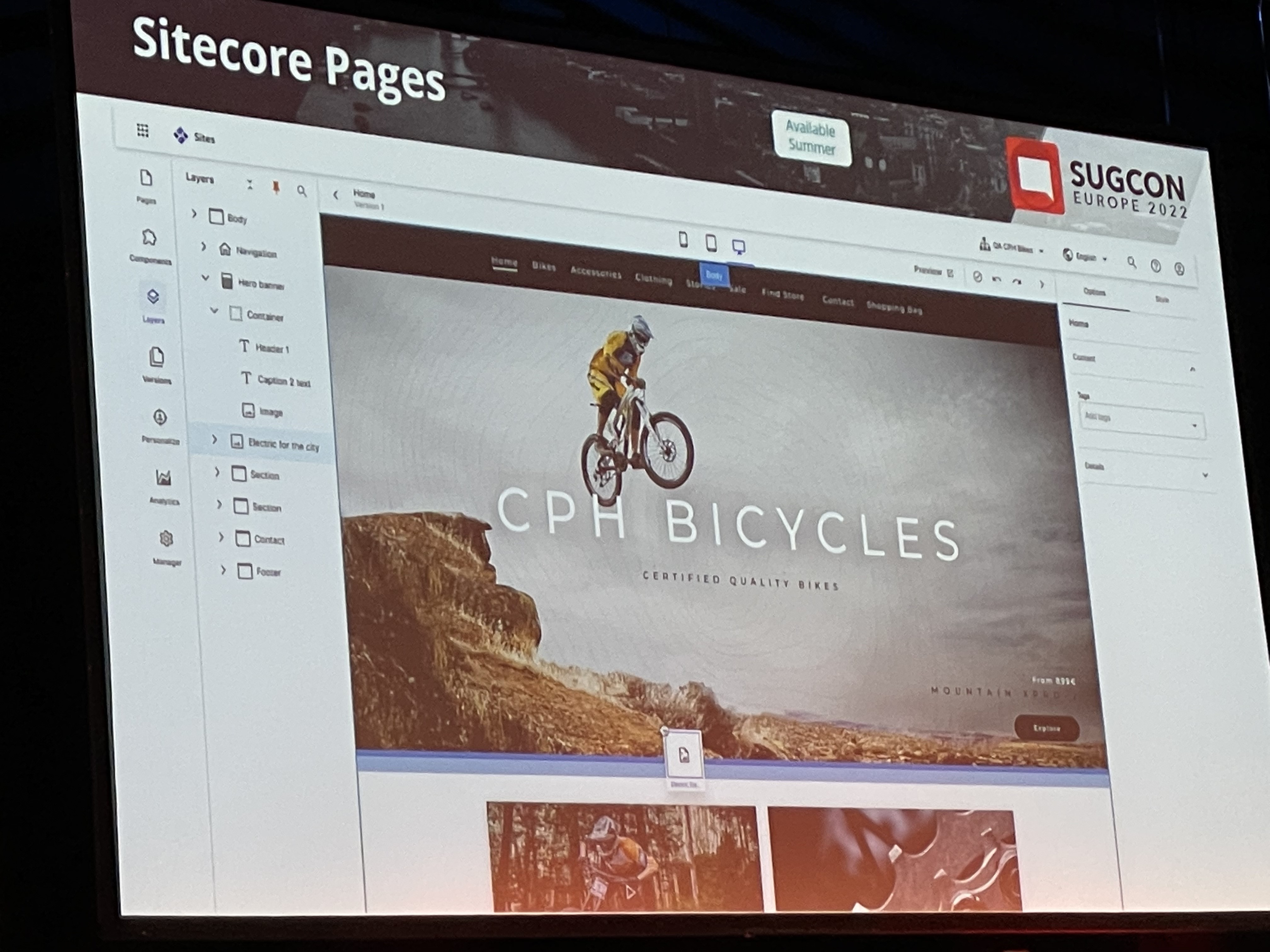Screen dimensions: 1270x952
Task: Collapse the Hero banner layer
Action: [x=205, y=278]
